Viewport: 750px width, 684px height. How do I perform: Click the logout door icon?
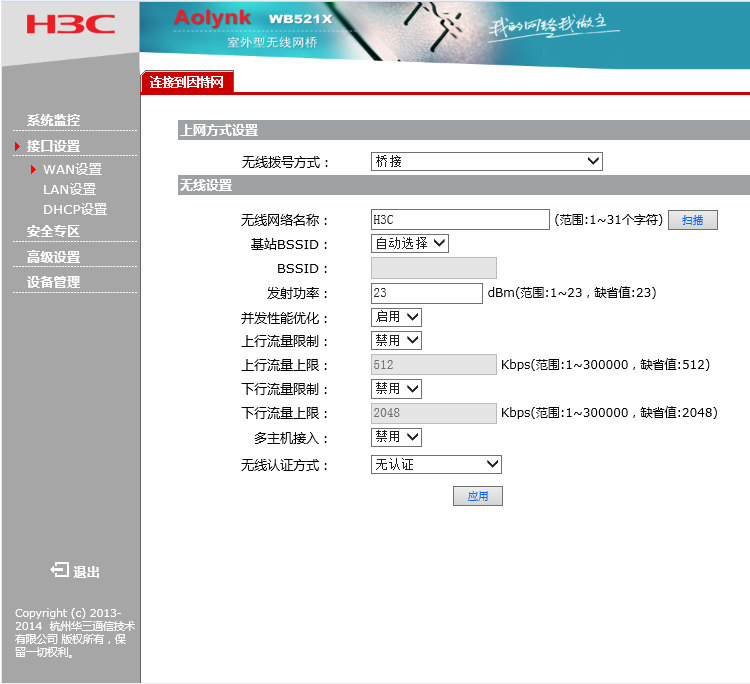(x=60, y=570)
